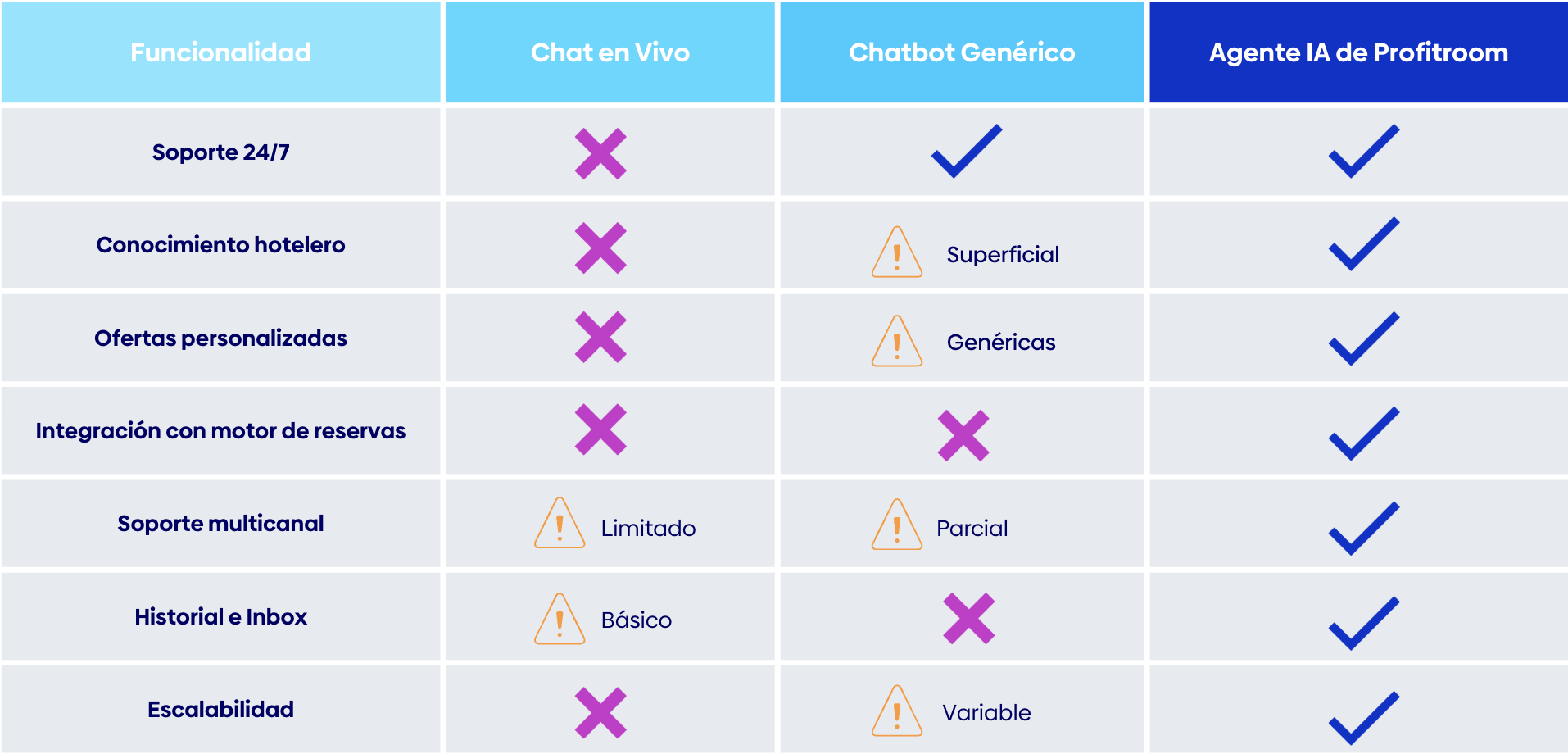Click the Historial e Inbox cross under Chatbot Genérico
This screenshot has height=754, width=1568.
tap(968, 618)
